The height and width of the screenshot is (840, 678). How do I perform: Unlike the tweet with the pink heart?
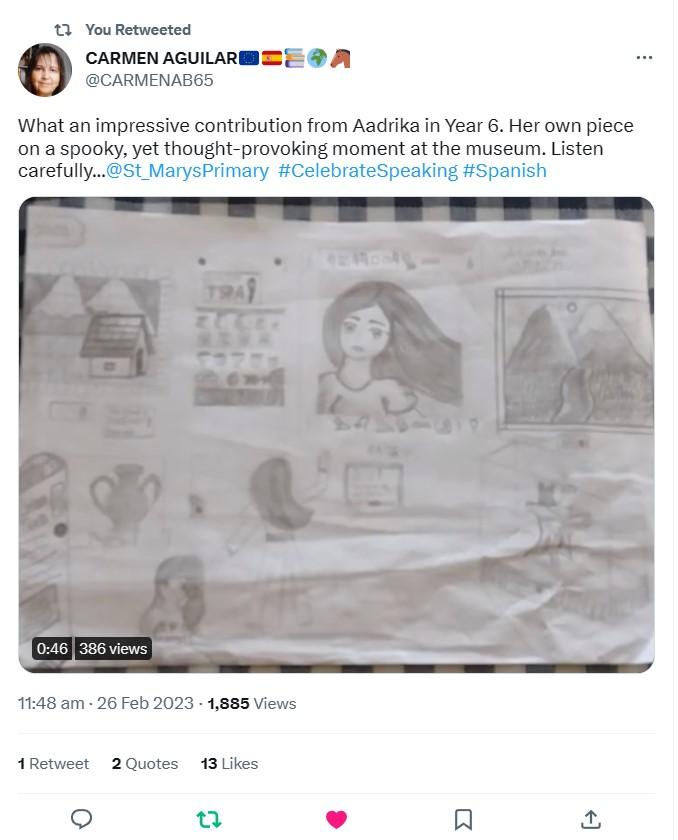coord(336,820)
